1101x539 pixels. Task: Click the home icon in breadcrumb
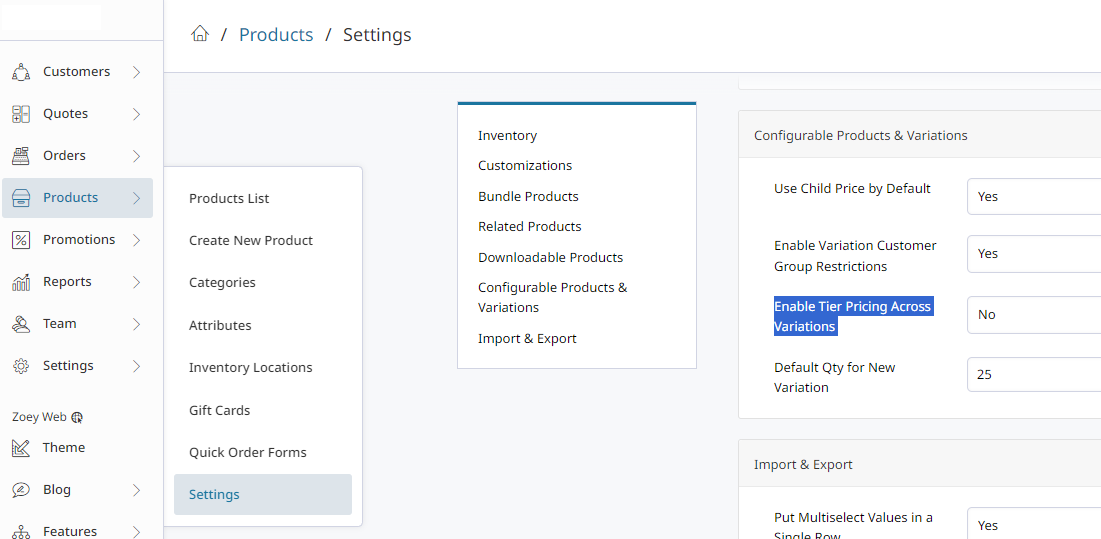200,35
